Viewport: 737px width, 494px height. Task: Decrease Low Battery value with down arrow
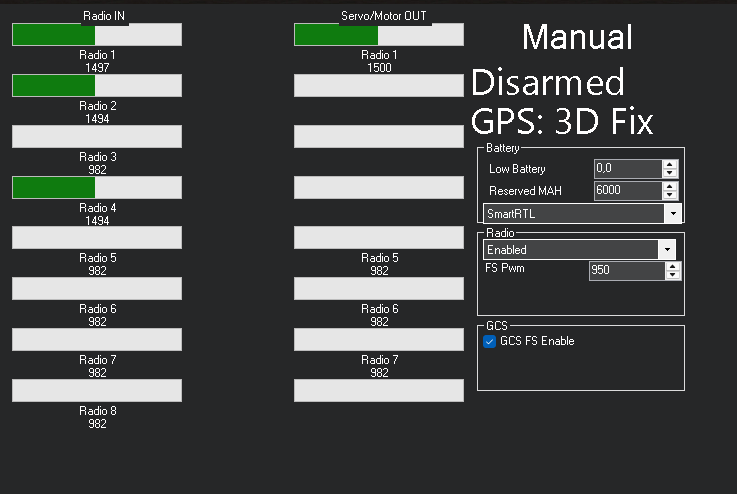tap(670, 174)
